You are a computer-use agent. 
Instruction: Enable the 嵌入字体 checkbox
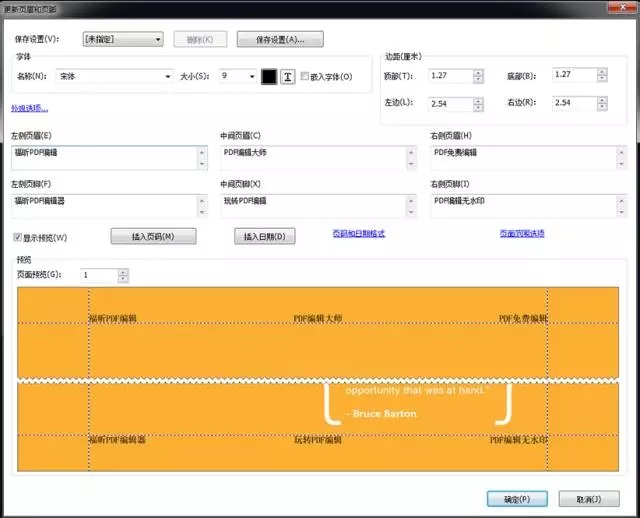click(x=304, y=76)
